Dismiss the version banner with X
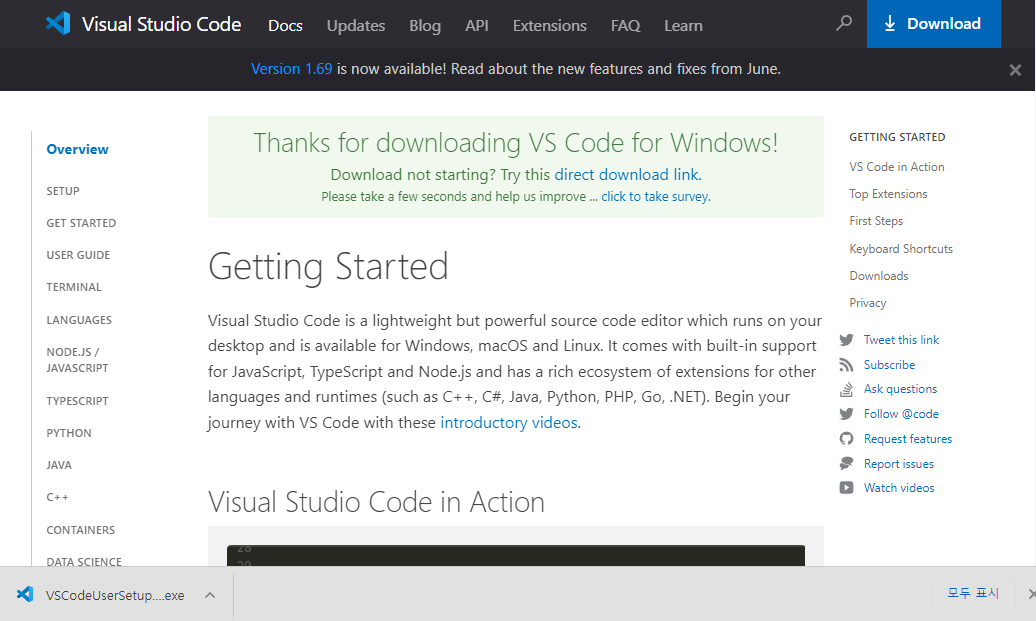1036x621 pixels. pyautogui.click(x=1016, y=69)
